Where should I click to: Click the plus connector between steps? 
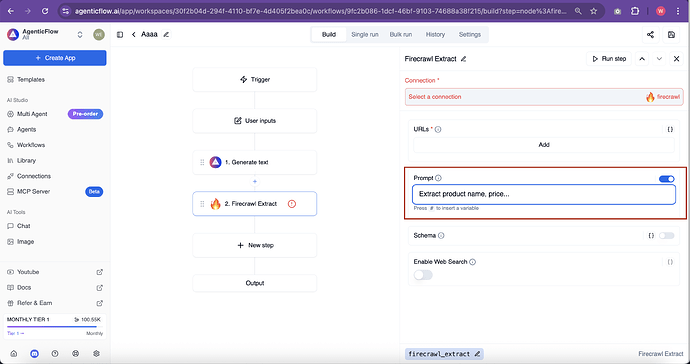pos(255,181)
